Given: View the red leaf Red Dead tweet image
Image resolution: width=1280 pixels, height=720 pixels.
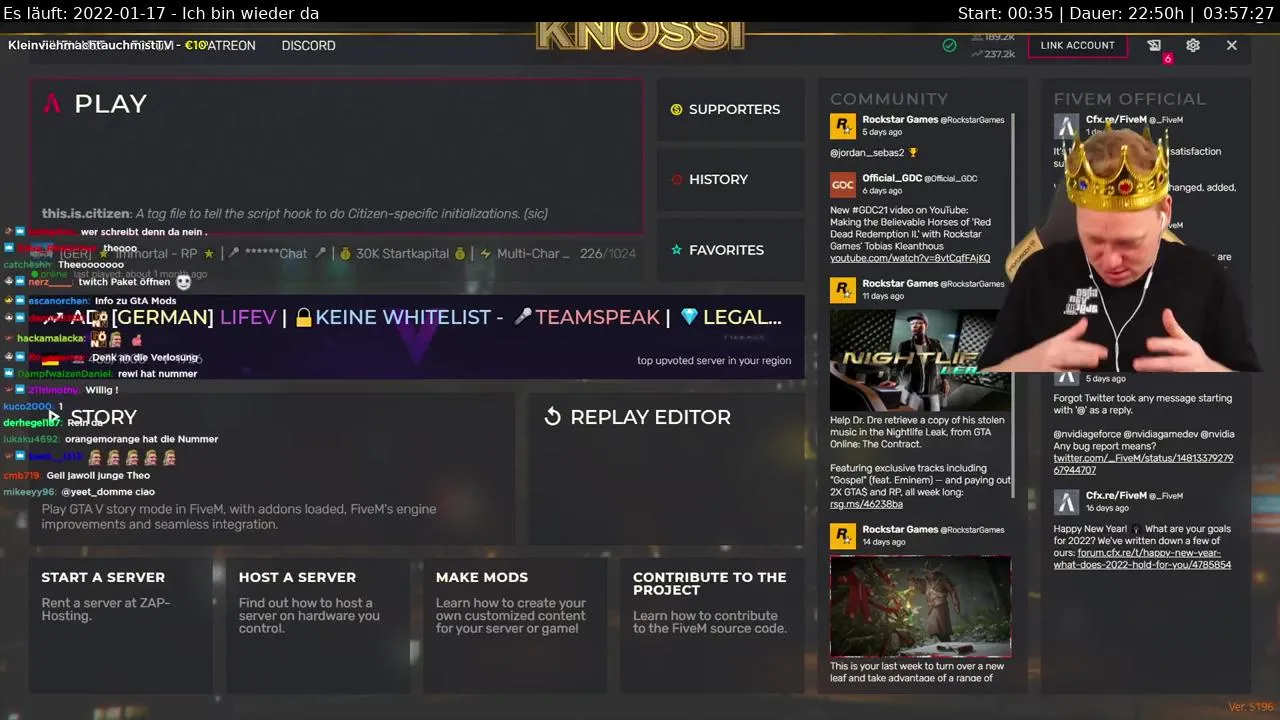Looking at the screenshot, I should click(x=920, y=606).
